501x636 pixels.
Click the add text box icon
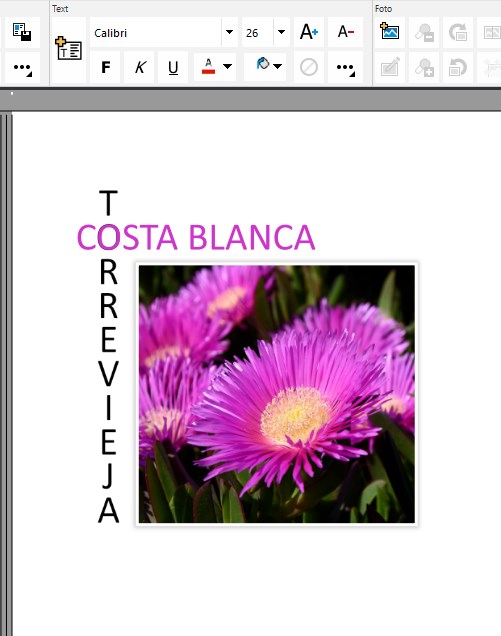(69, 49)
